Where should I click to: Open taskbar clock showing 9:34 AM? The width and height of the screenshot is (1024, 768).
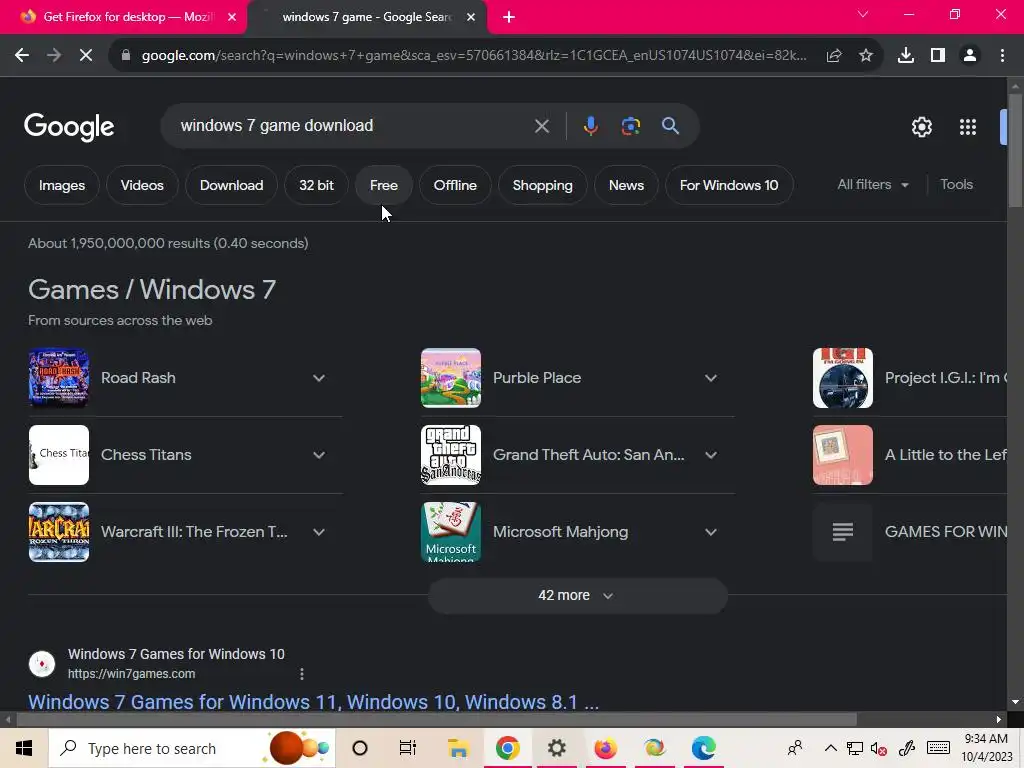[986, 748]
